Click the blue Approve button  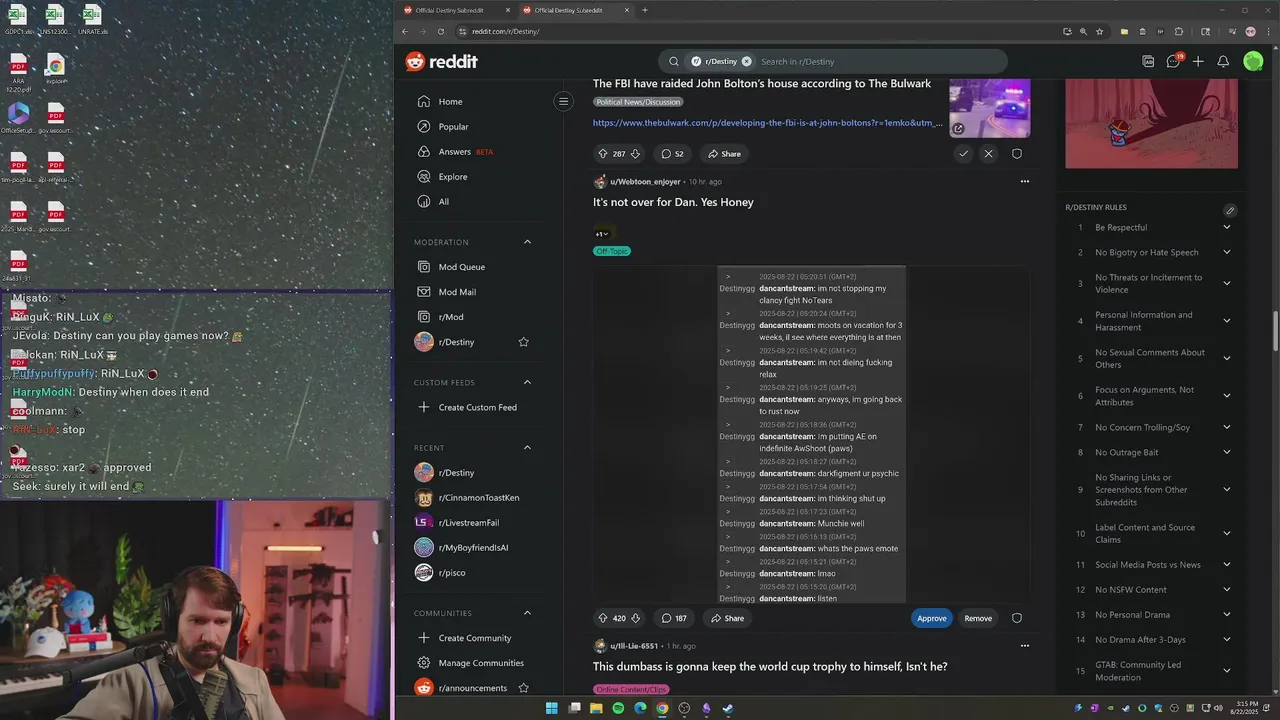pos(931,618)
